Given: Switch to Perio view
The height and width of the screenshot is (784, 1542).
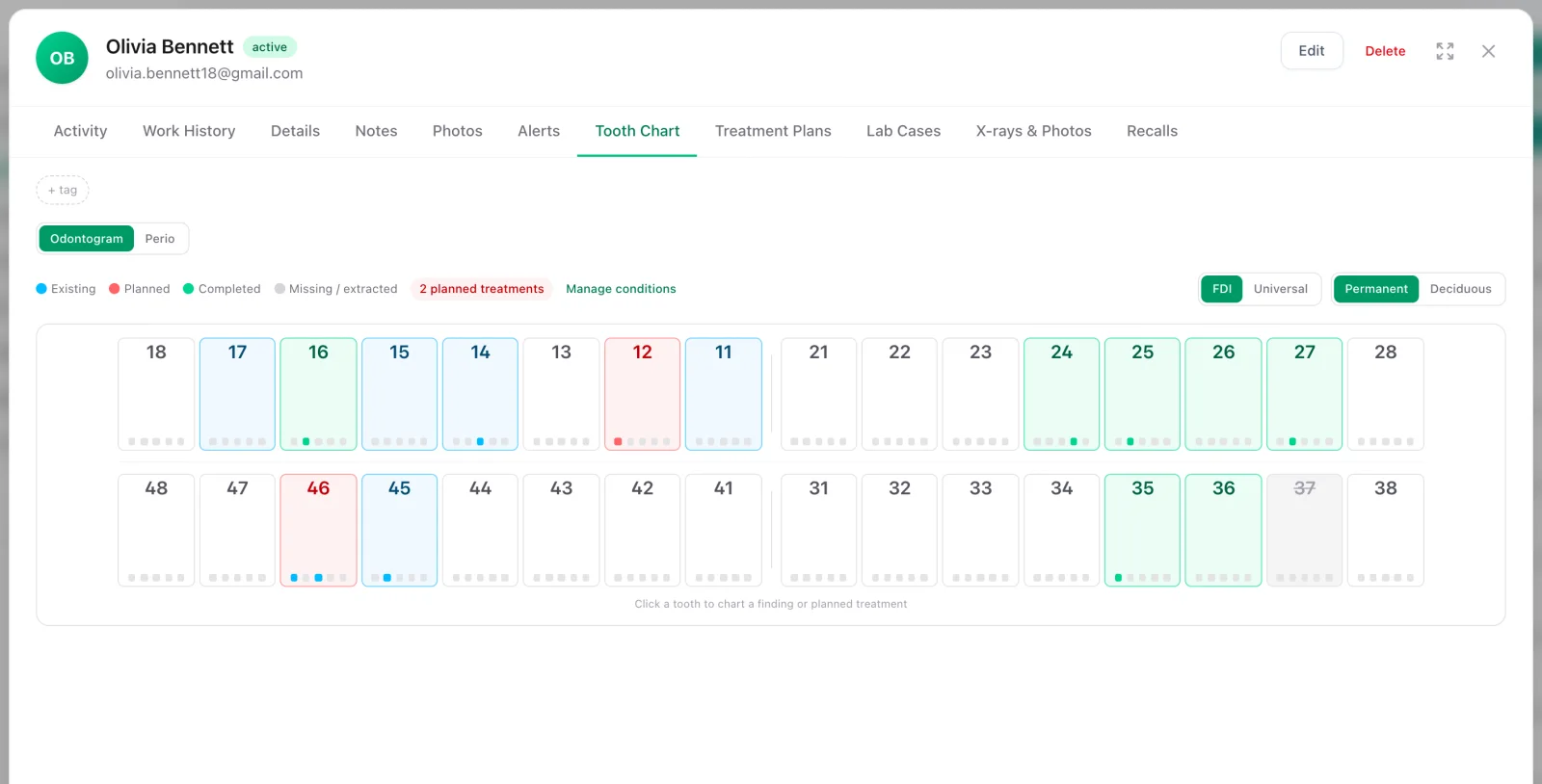Looking at the screenshot, I should point(160,239).
